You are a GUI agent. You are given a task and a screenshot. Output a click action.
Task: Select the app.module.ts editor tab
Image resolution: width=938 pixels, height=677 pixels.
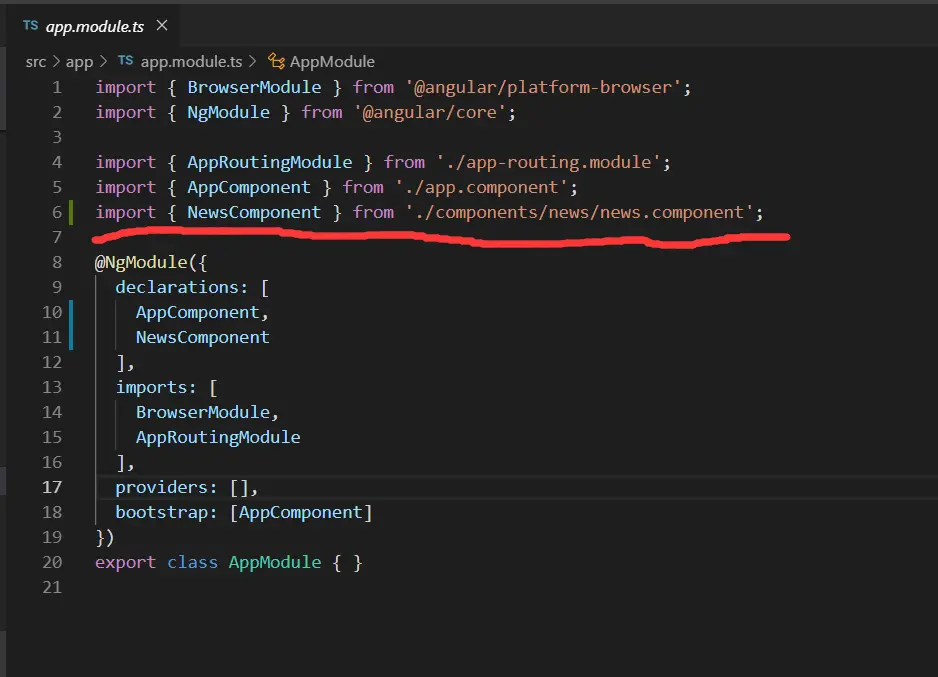[x=93, y=26]
